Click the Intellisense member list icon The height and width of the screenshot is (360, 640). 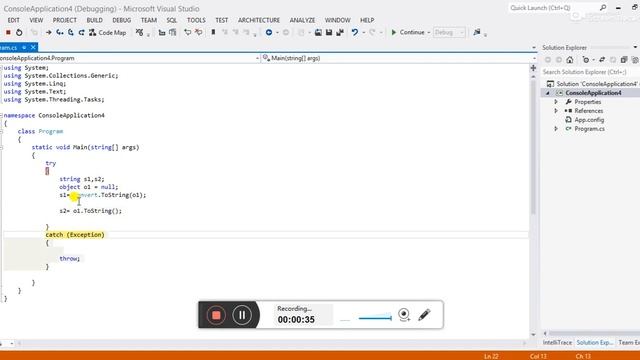click(x=140, y=32)
